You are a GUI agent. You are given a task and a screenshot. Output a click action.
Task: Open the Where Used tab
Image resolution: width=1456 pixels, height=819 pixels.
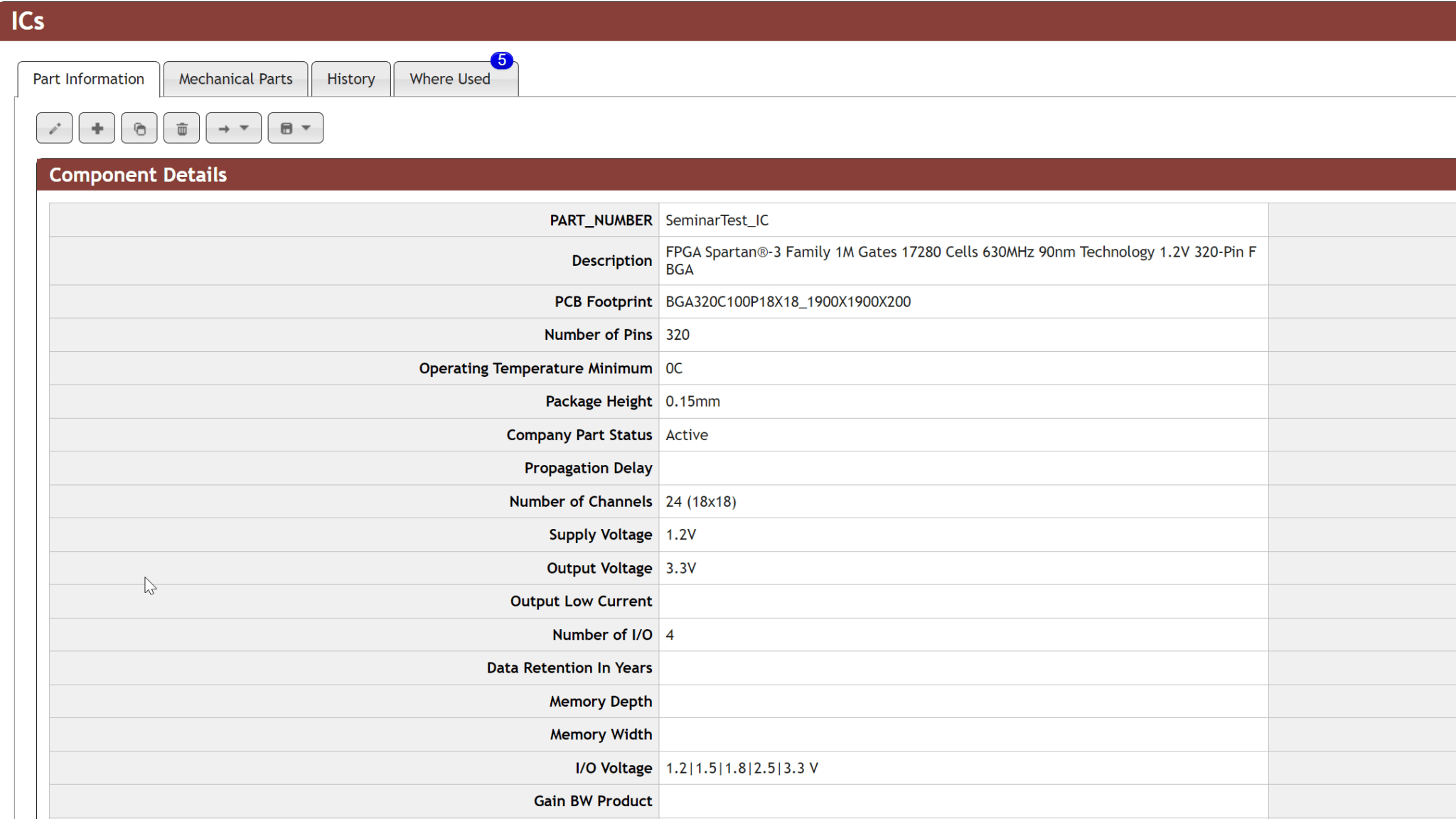(x=450, y=79)
